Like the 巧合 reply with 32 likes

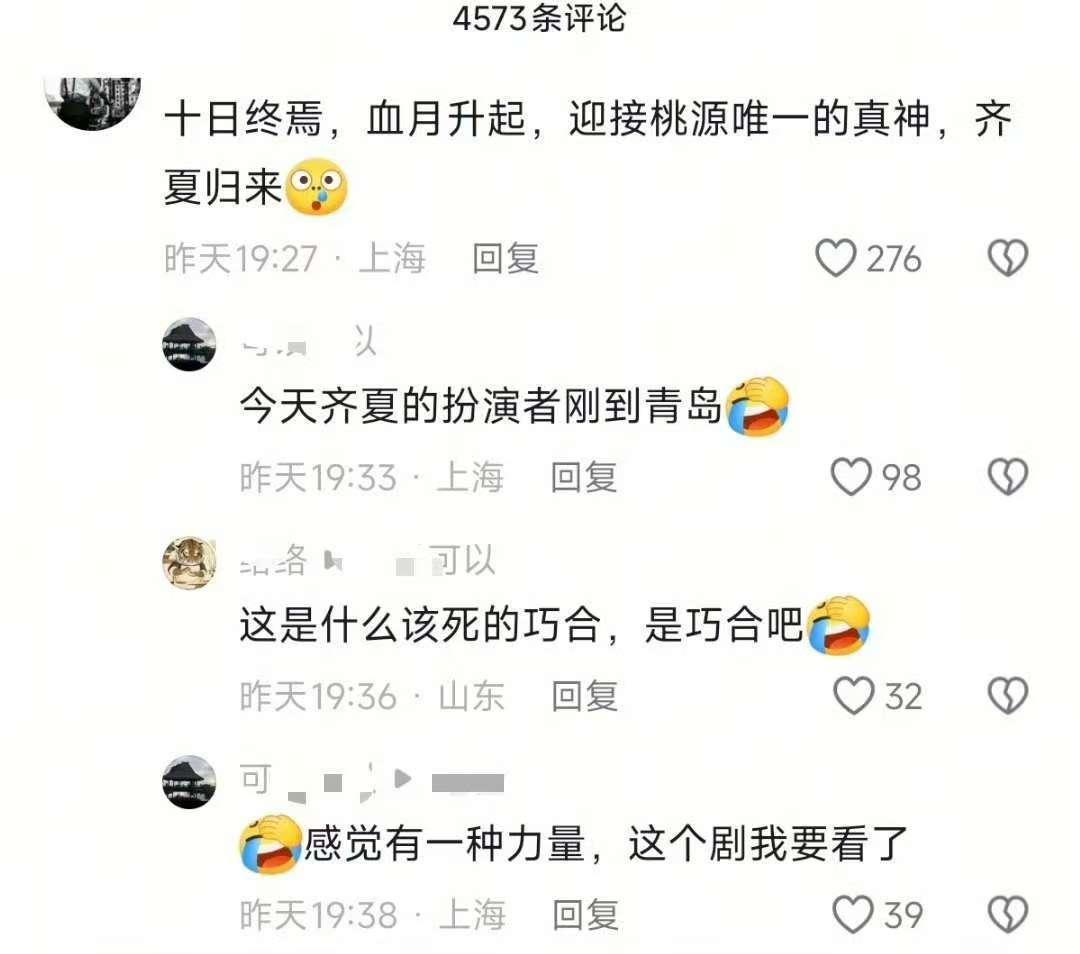(x=853, y=696)
